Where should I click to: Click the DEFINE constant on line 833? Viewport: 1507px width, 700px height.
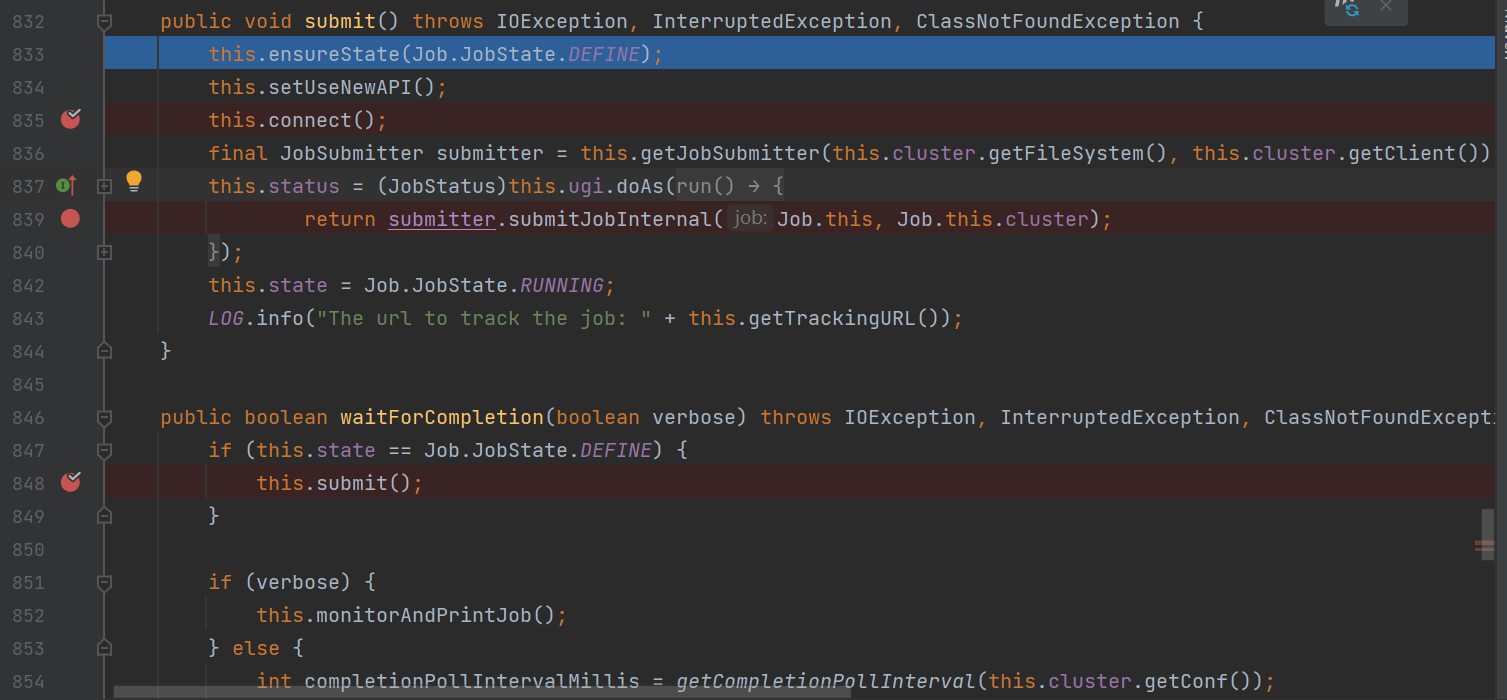pyautogui.click(x=604, y=54)
